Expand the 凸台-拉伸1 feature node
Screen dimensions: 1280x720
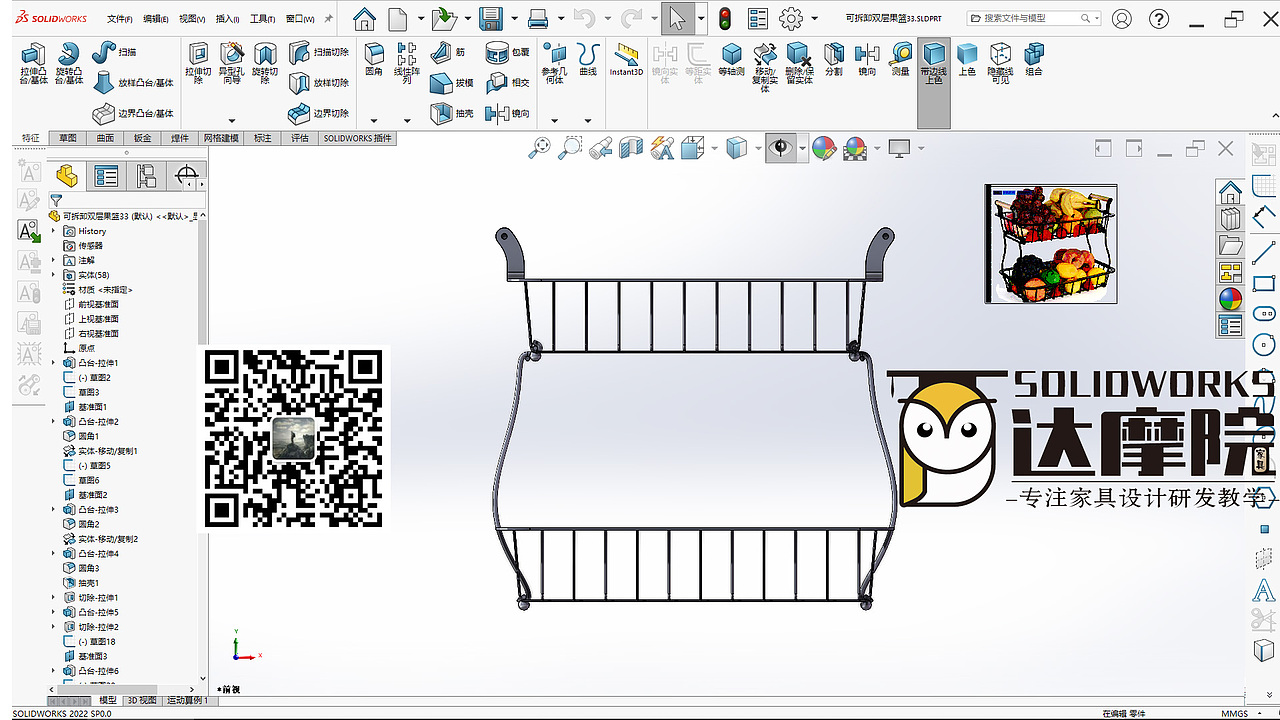pos(54,363)
